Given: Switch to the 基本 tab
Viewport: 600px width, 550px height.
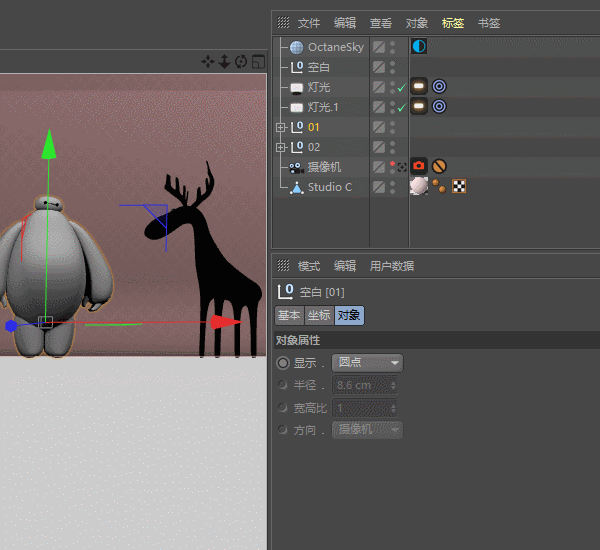Looking at the screenshot, I should (x=289, y=315).
